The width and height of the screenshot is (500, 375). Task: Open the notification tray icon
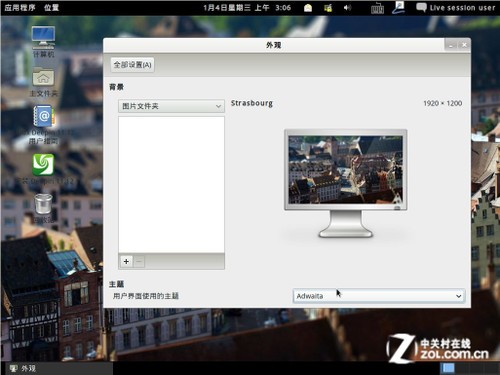308,8
